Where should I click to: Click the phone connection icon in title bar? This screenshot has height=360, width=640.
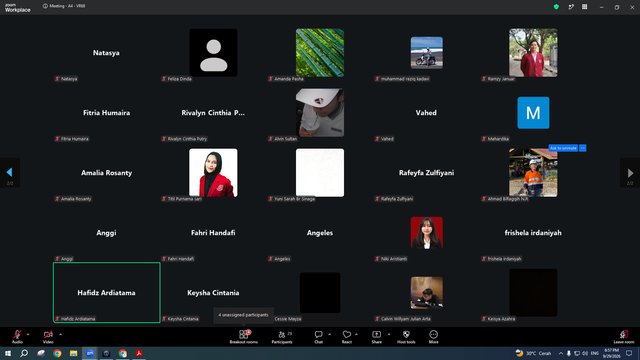(x=571, y=7)
